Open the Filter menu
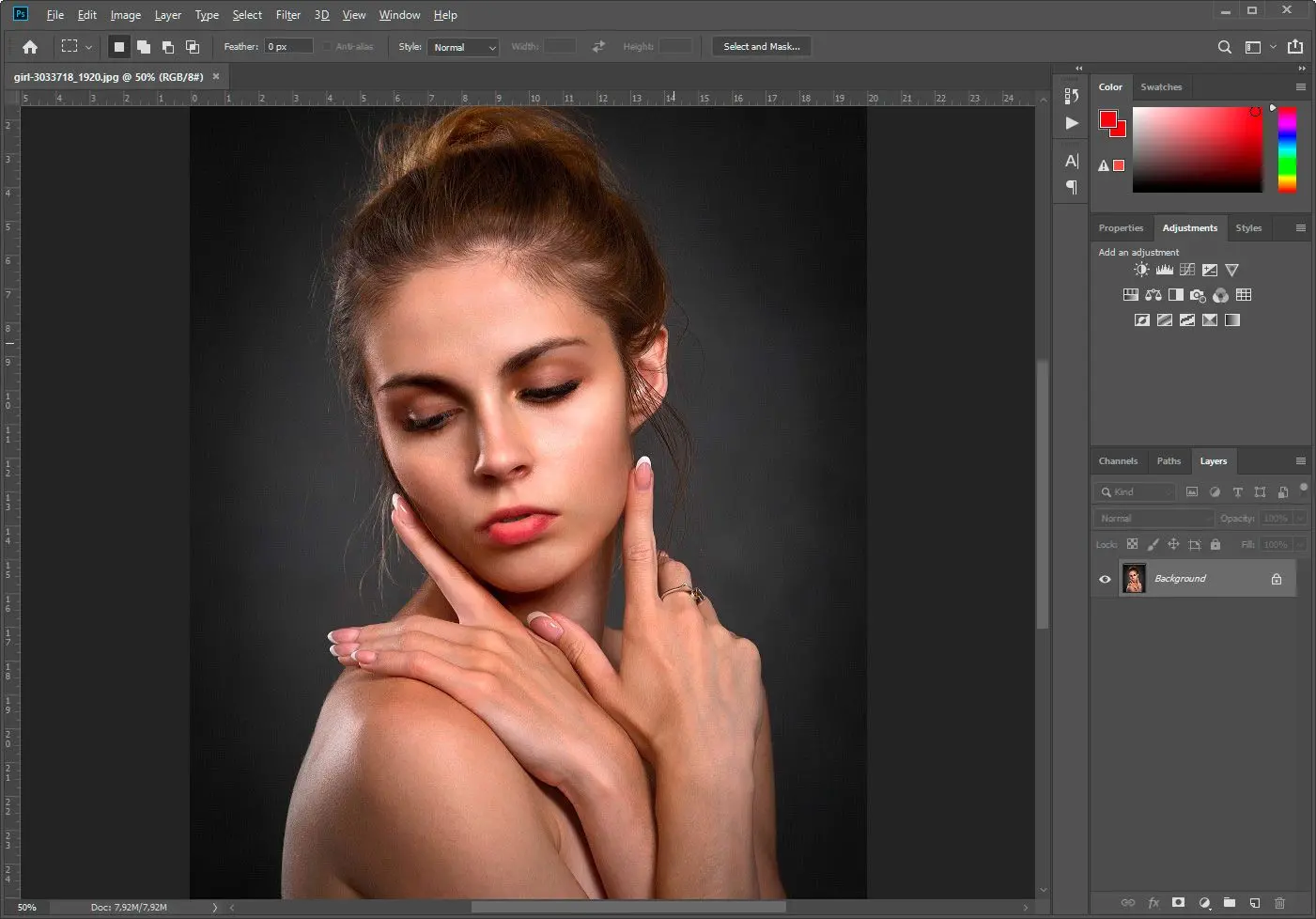 287,14
